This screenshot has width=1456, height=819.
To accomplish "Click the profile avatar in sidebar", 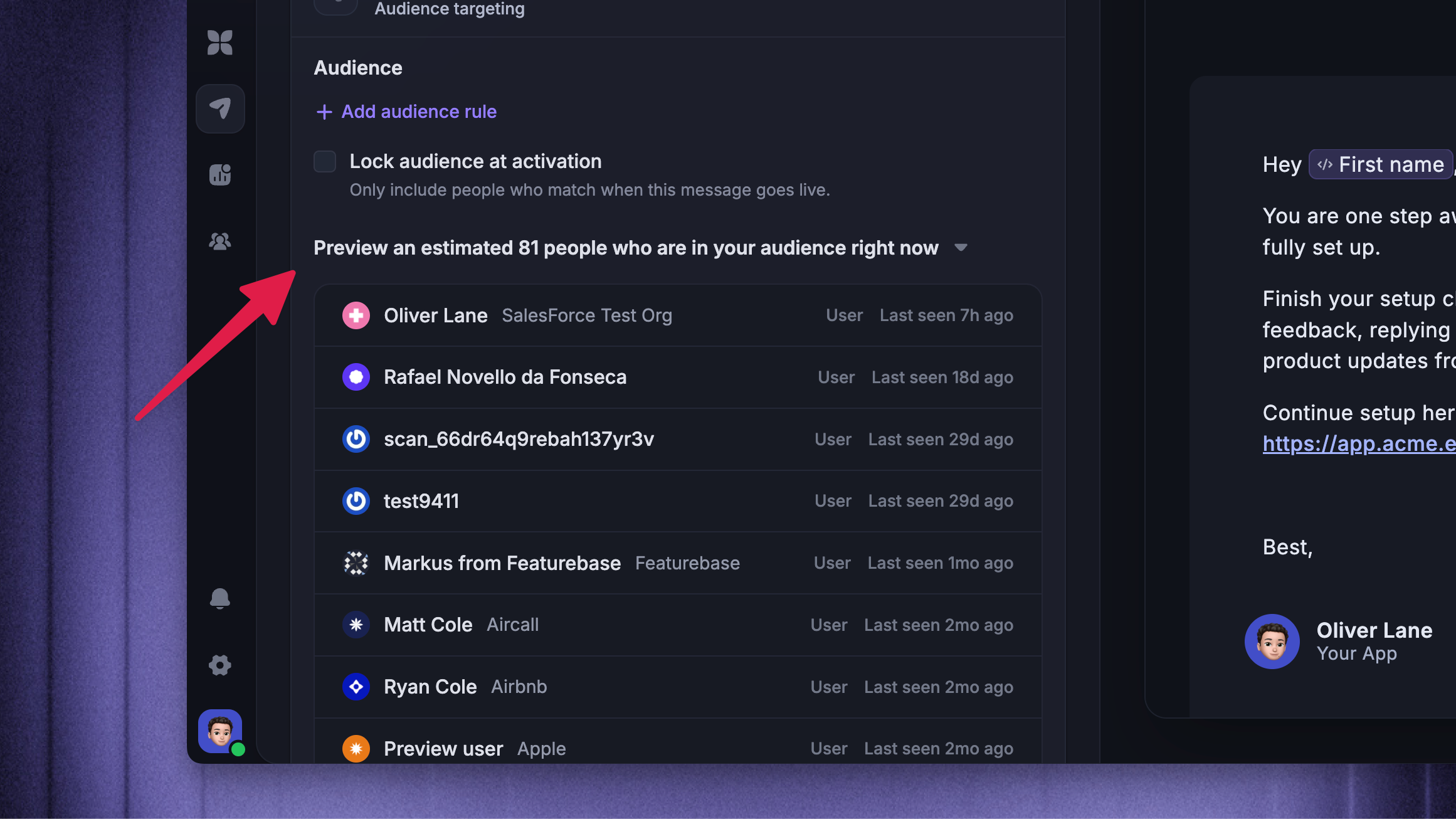I will 220,731.
